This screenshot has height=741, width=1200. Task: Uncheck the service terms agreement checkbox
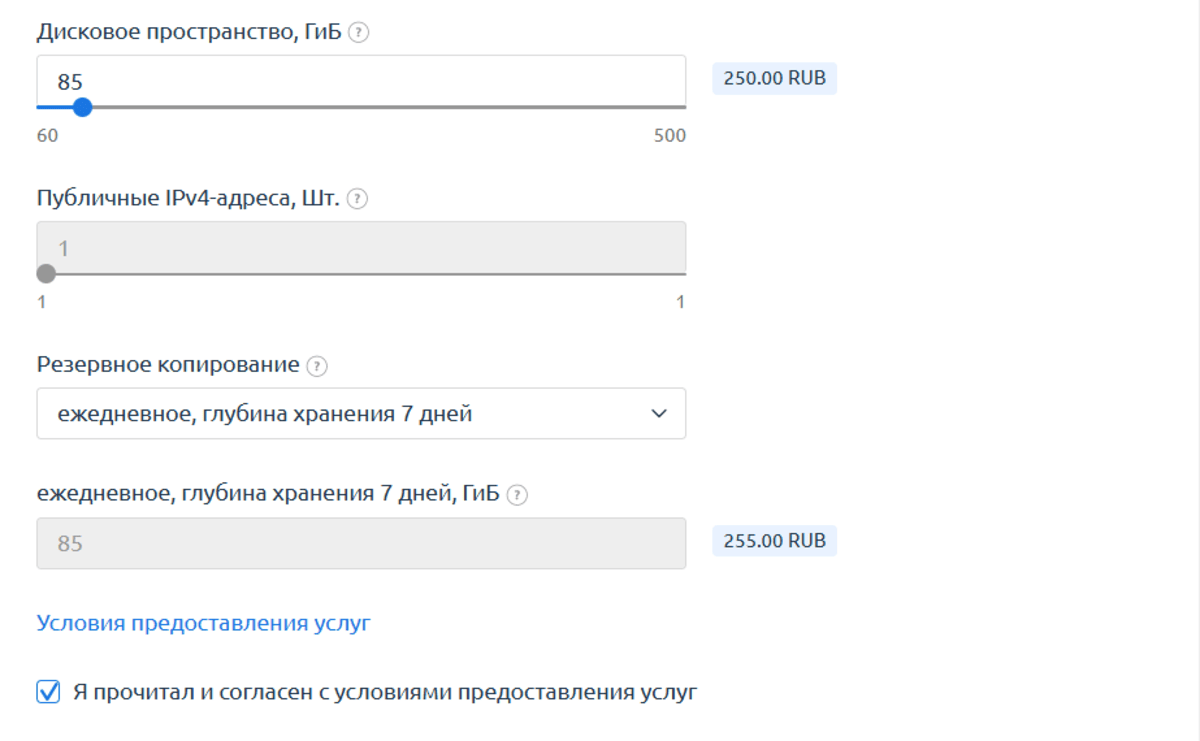(x=48, y=692)
